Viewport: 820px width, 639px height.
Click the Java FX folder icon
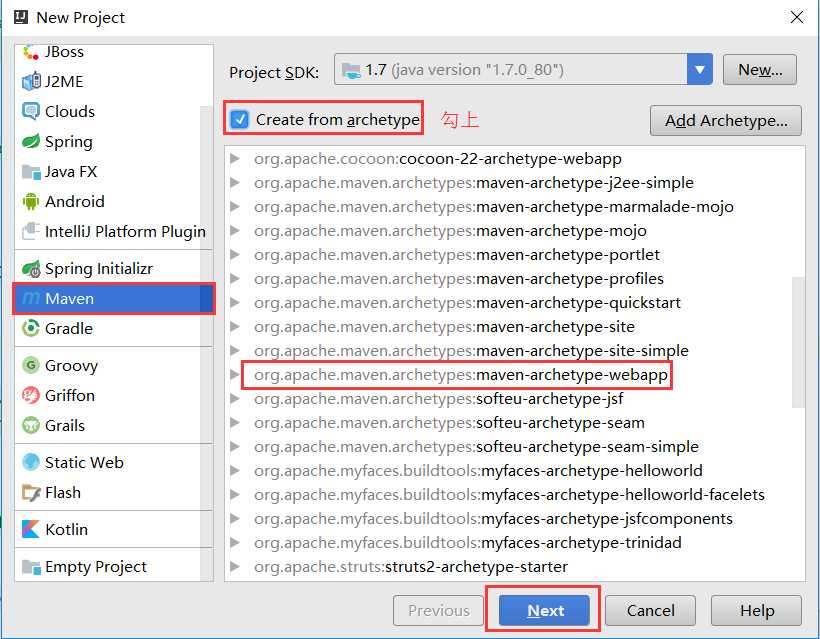[x=31, y=172]
